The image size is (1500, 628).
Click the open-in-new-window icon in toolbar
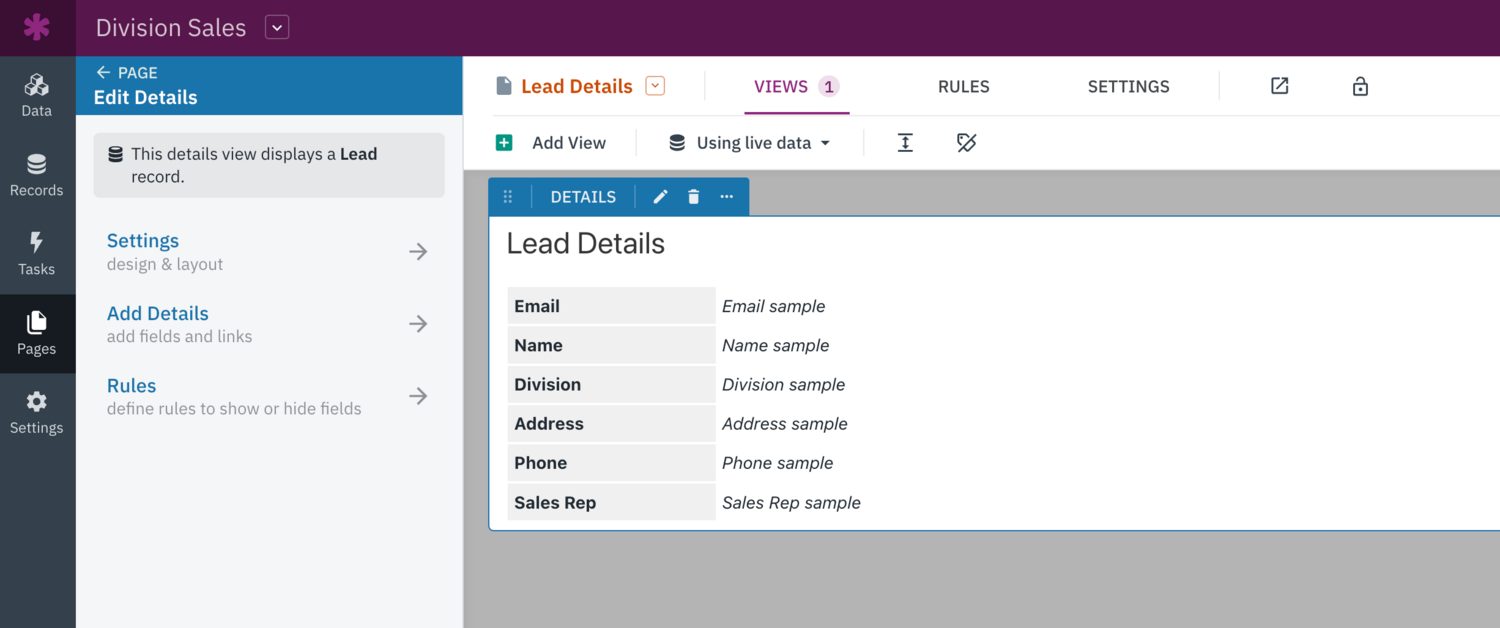[x=1280, y=86]
